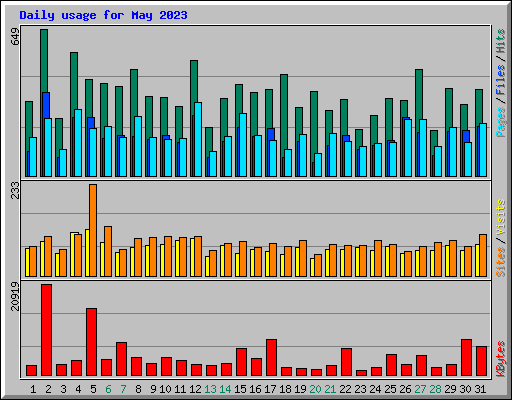Click day label "26" on the axis
The height and width of the screenshot is (400, 512).
click(x=405, y=389)
